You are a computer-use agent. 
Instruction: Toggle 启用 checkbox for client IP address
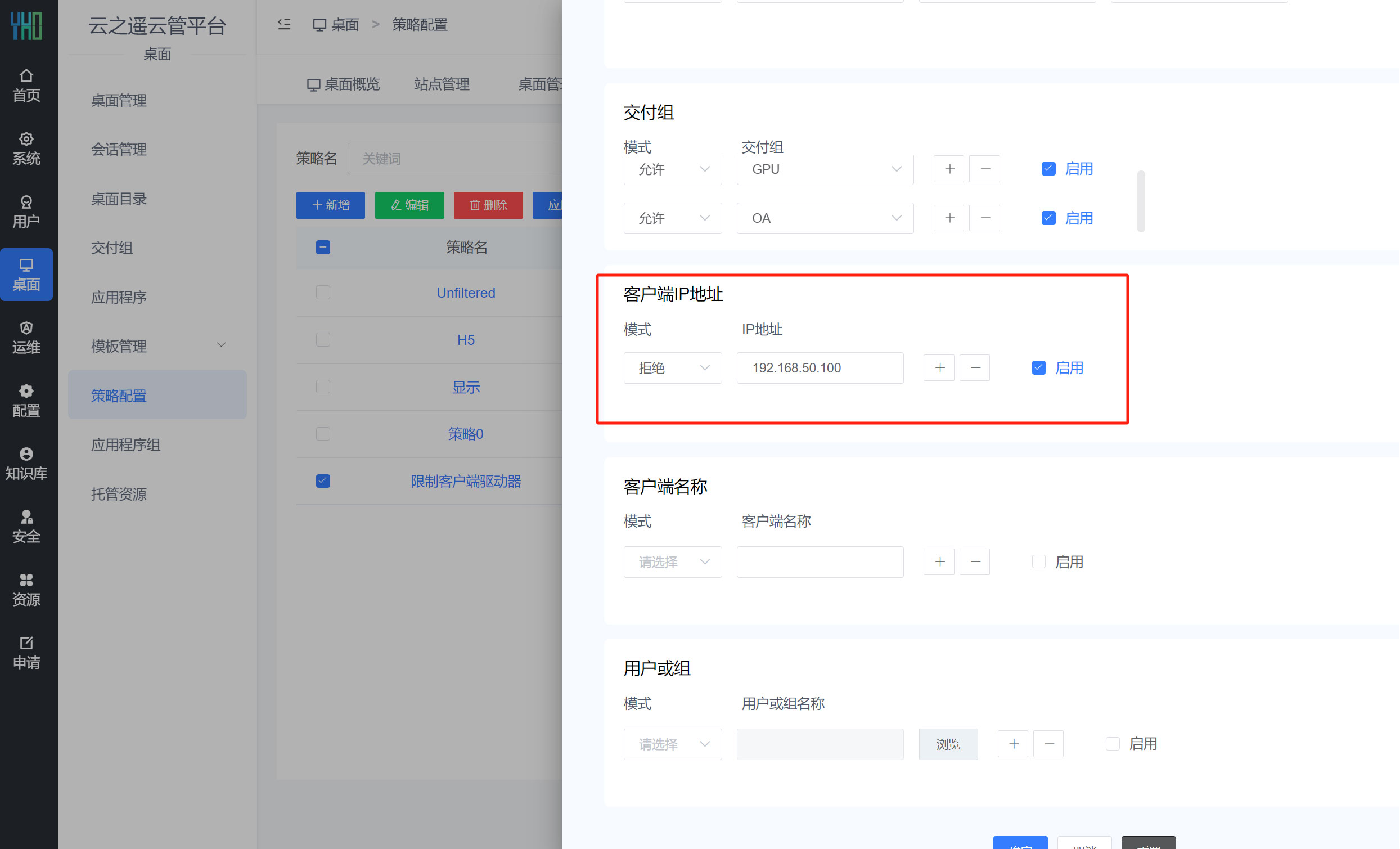pyautogui.click(x=1039, y=367)
